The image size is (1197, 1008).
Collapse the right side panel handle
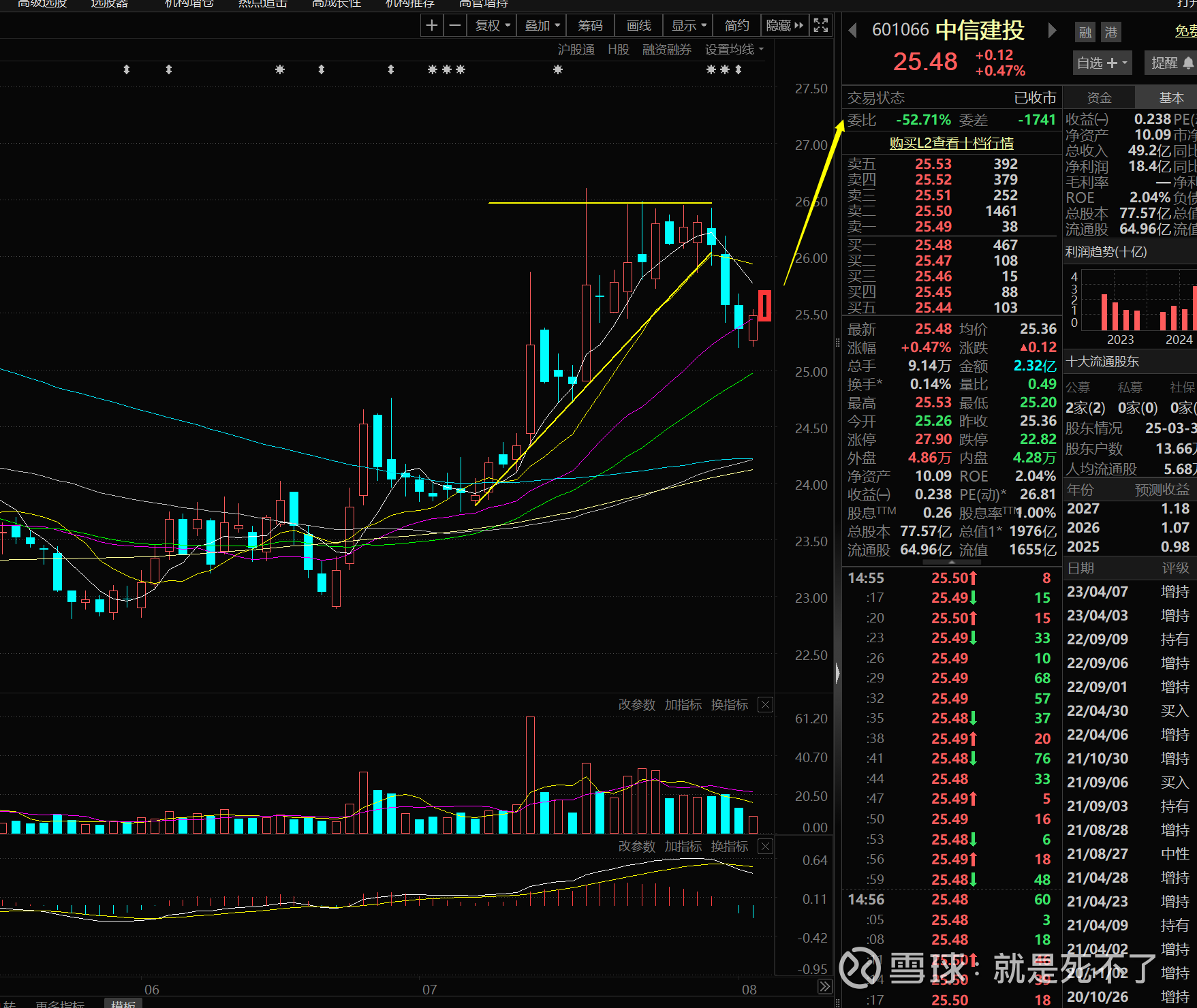(x=837, y=673)
